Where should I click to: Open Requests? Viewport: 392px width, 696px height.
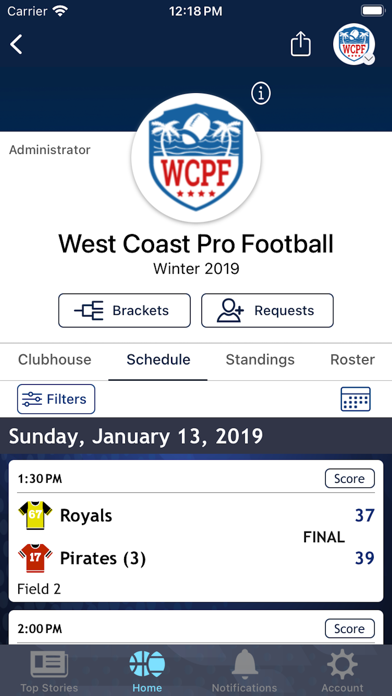pyautogui.click(x=267, y=310)
